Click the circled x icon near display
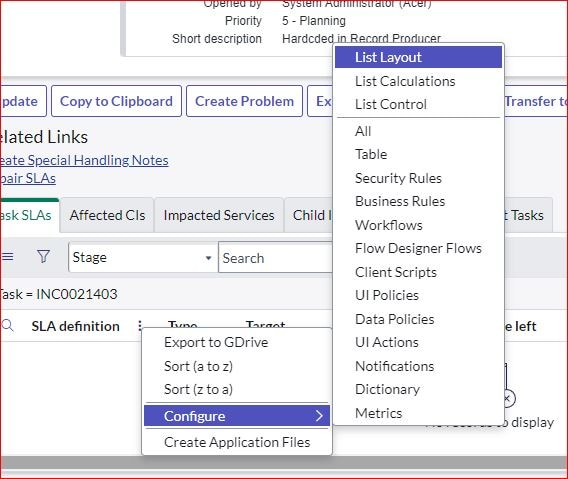 508,399
